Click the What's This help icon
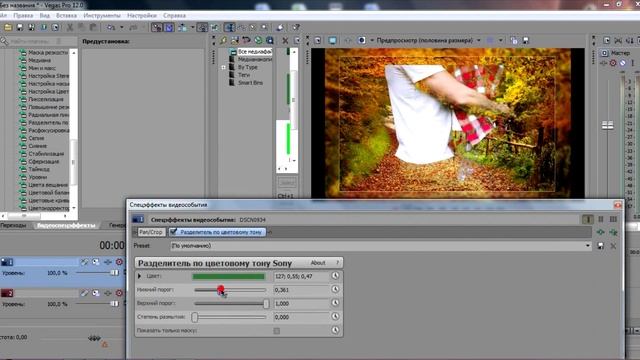 click(296, 27)
